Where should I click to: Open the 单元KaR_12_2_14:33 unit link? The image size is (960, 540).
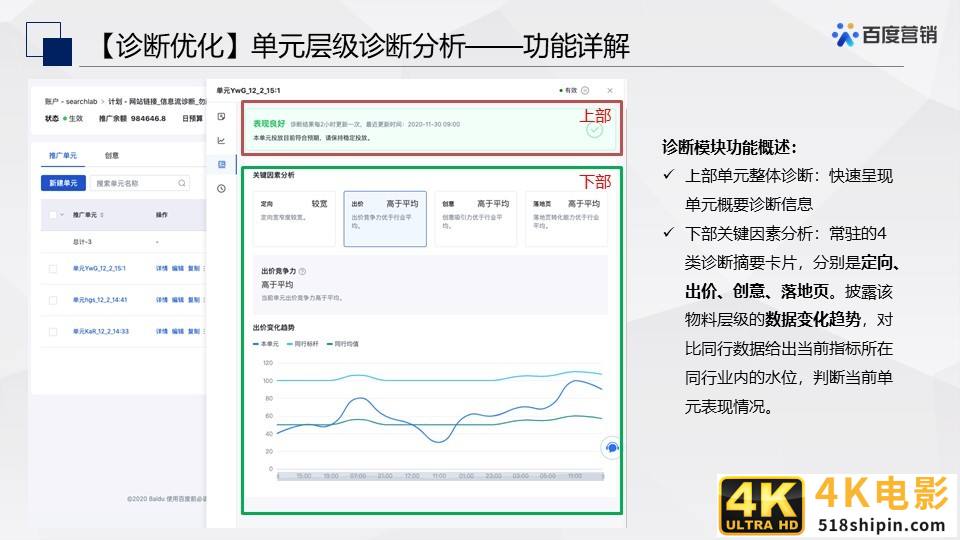100,331
